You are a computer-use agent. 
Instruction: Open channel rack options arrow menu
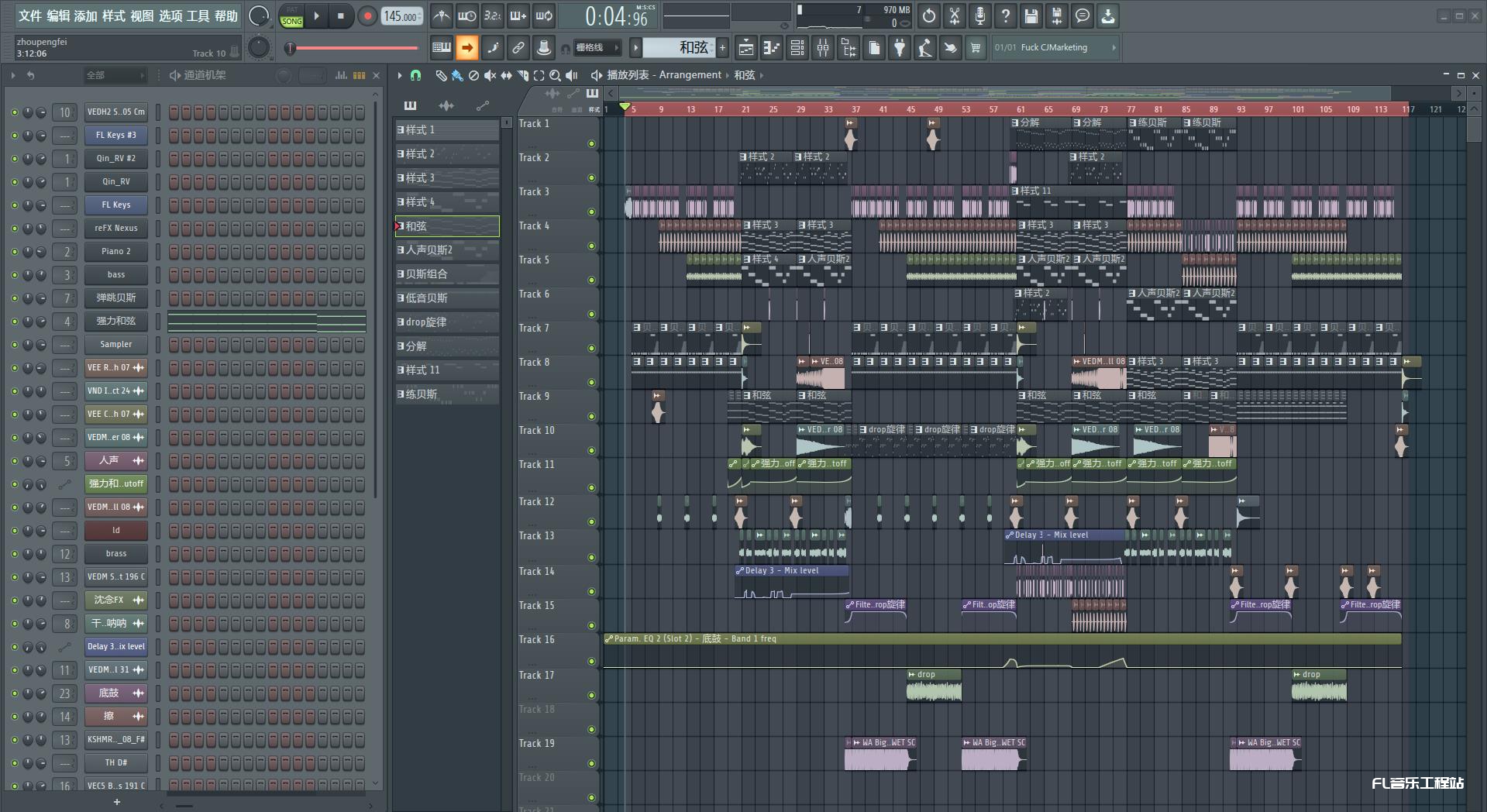[13, 75]
